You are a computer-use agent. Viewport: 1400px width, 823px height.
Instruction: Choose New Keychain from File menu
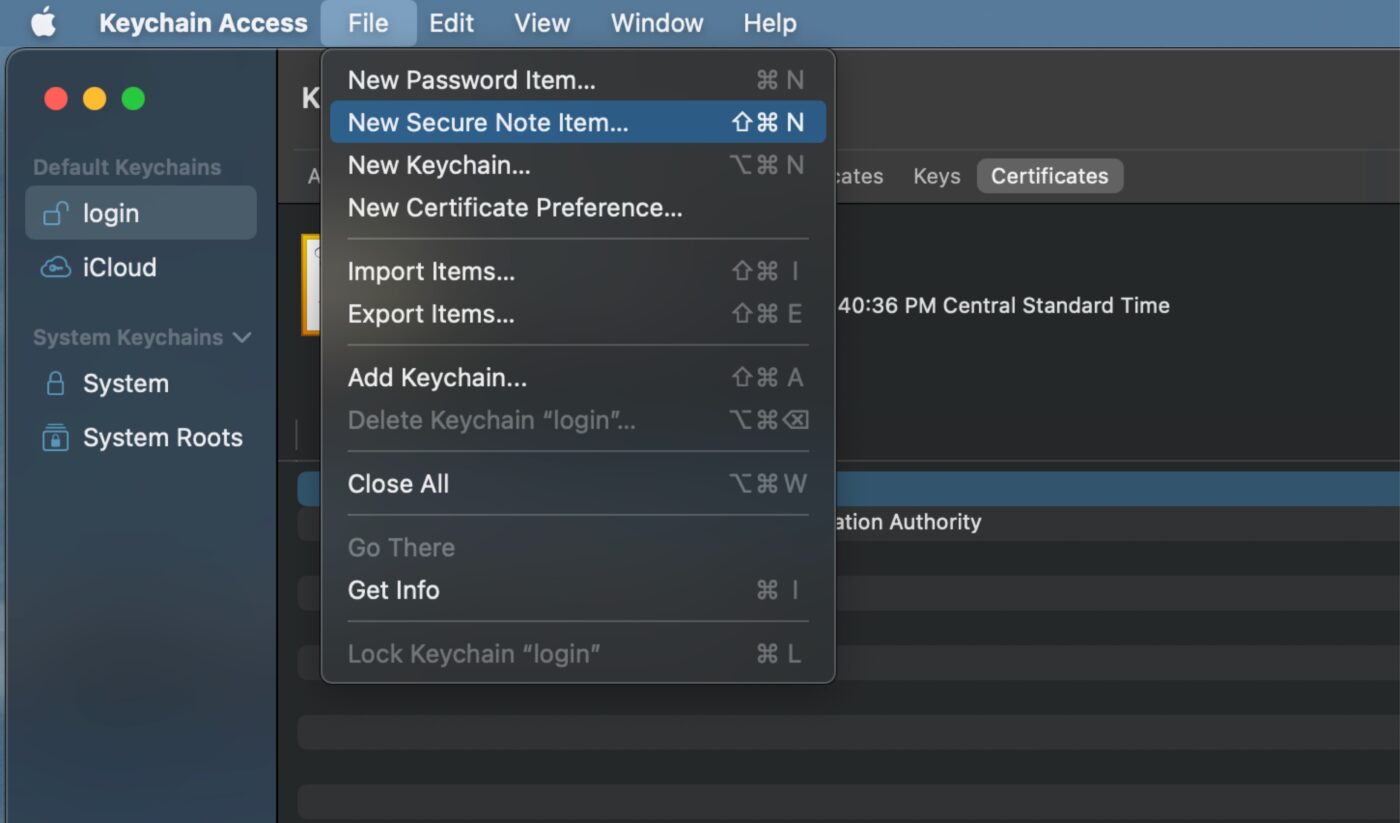click(439, 165)
